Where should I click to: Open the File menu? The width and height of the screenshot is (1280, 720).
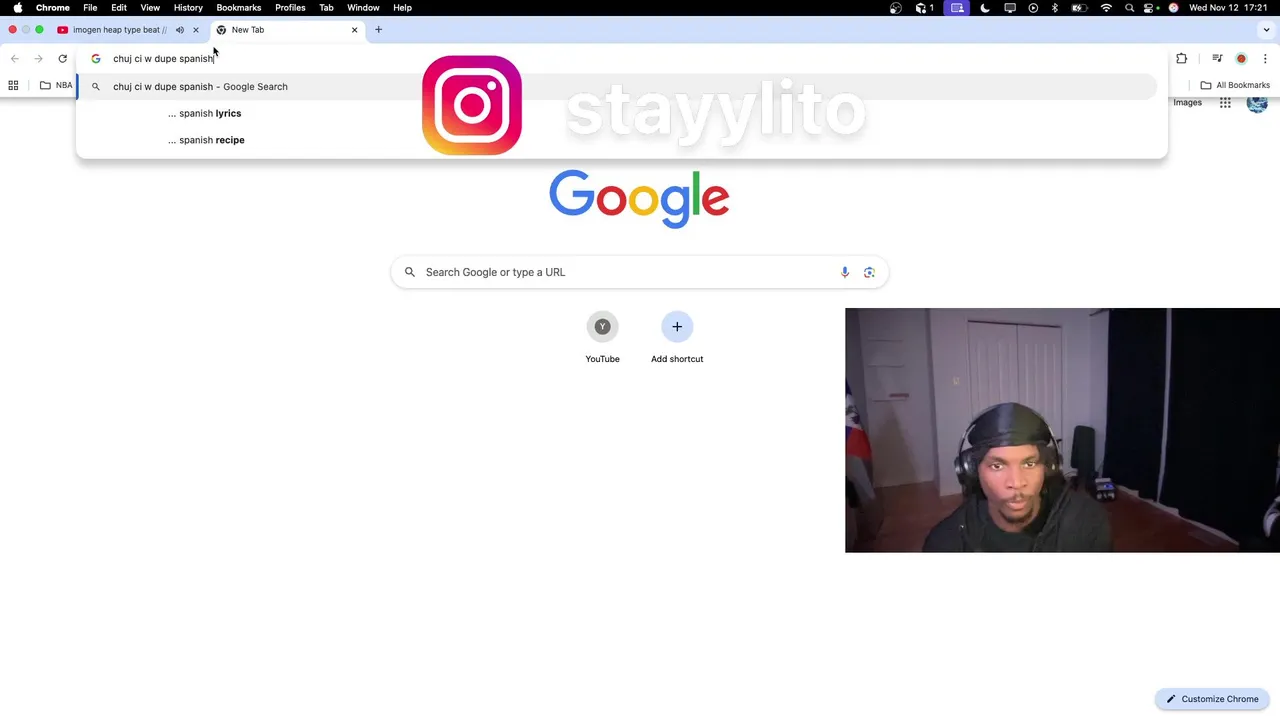(x=90, y=7)
